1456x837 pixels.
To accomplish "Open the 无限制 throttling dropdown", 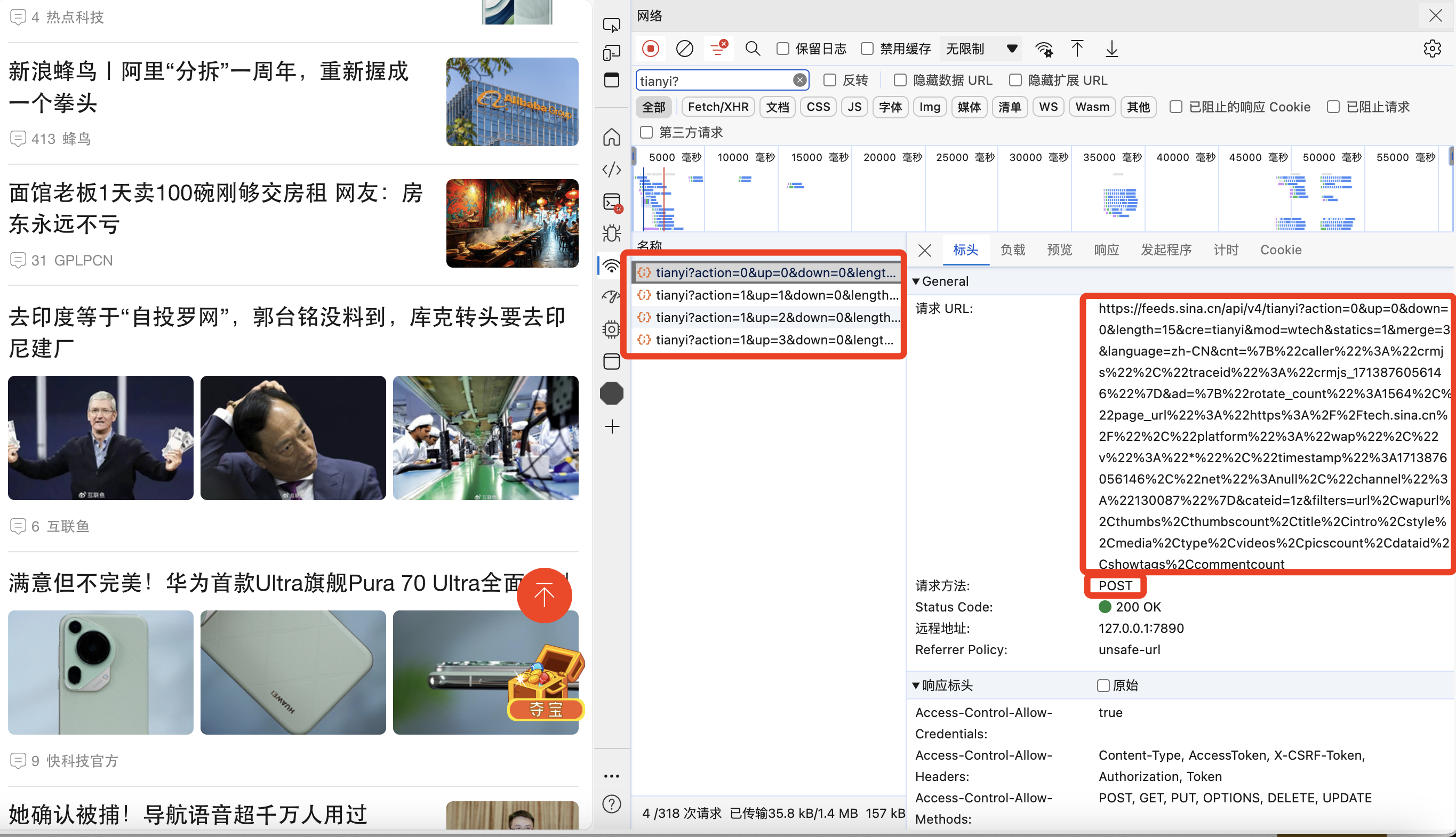I will tap(981, 49).
